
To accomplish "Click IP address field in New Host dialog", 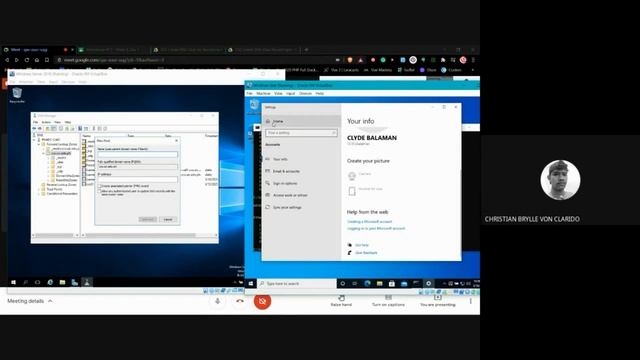I will pos(138,179).
